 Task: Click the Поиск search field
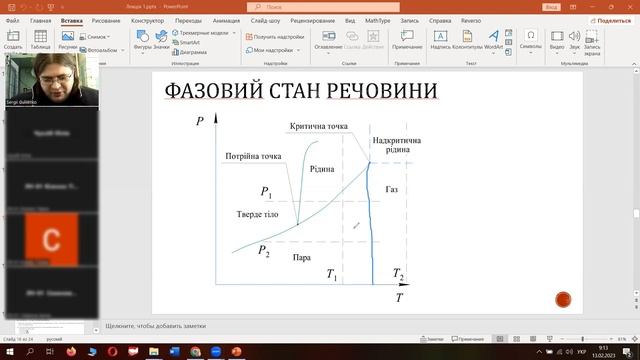point(323,7)
